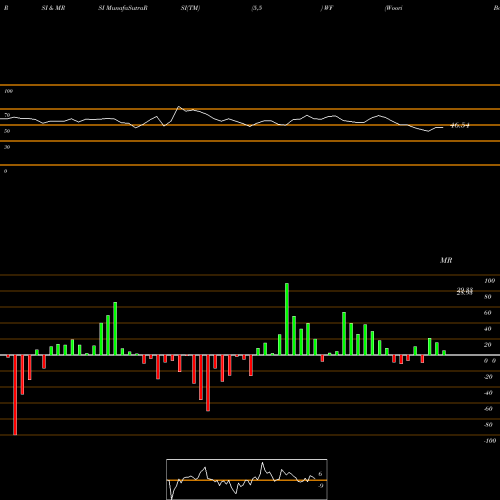
Task: Click the MR axis label -40
Action: pos(488,393)
